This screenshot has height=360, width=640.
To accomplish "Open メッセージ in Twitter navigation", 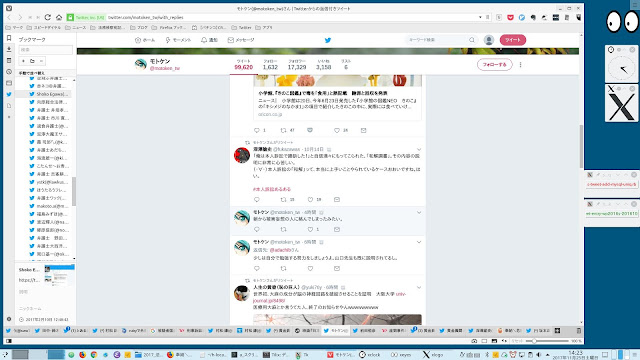I will [241, 40].
